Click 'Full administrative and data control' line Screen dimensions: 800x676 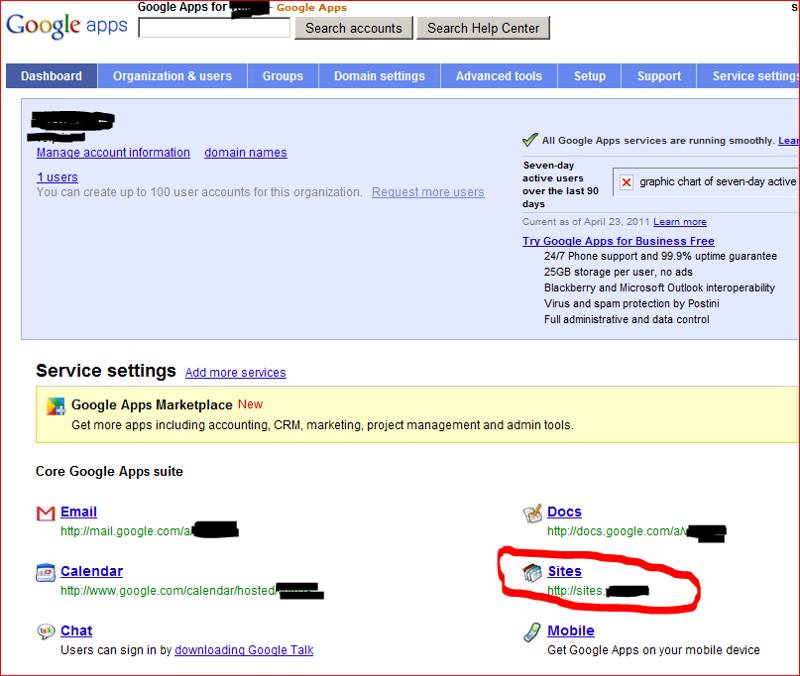coord(627,319)
